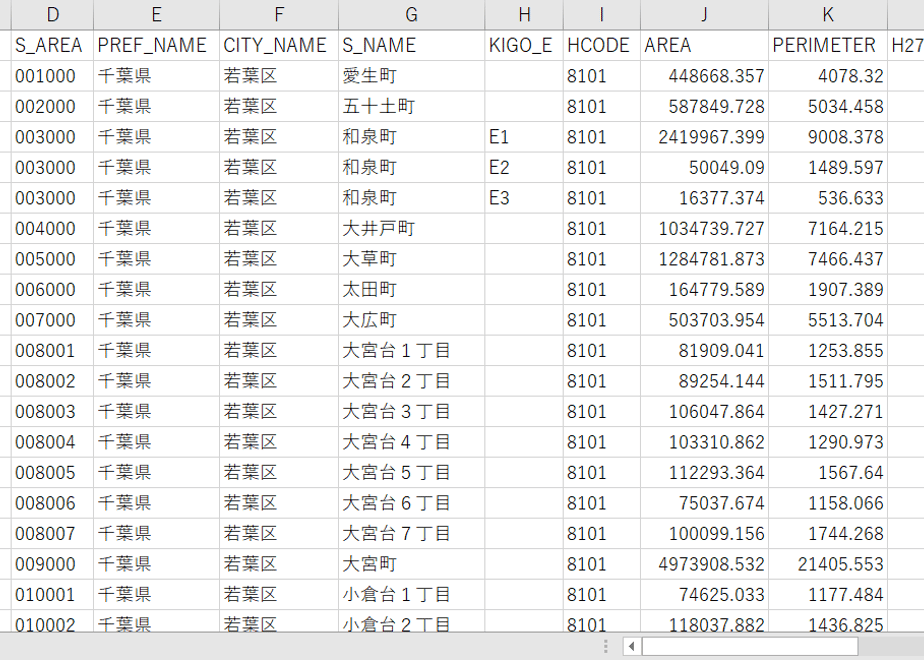
Task: Select area value 448668.357
Action: 704,76
